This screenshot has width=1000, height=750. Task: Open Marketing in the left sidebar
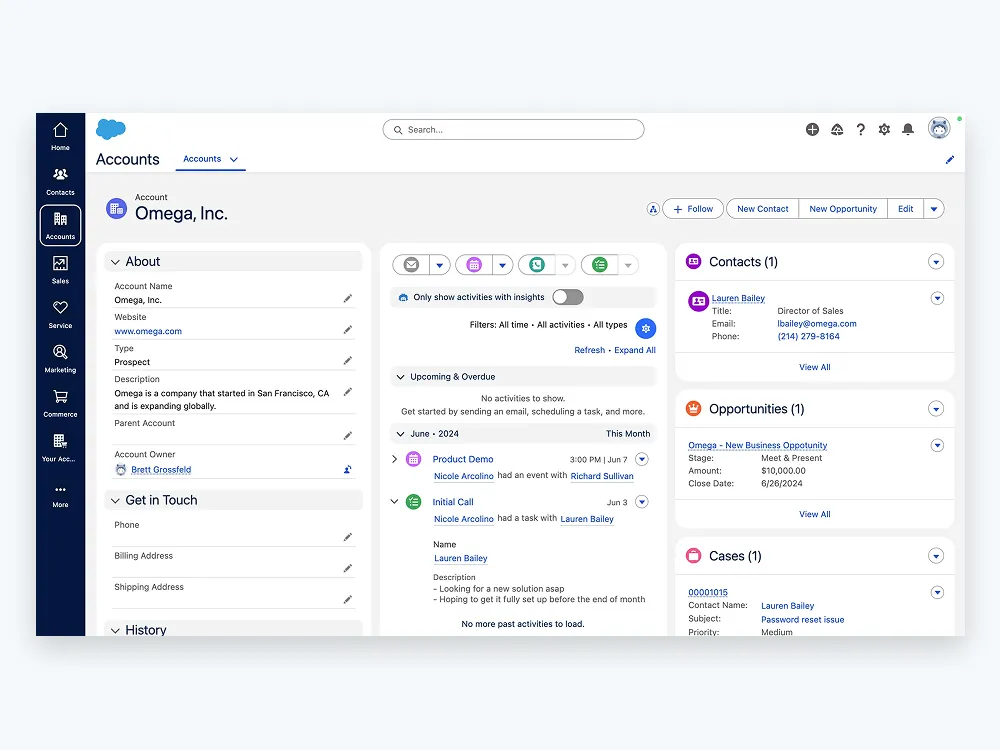tap(60, 358)
